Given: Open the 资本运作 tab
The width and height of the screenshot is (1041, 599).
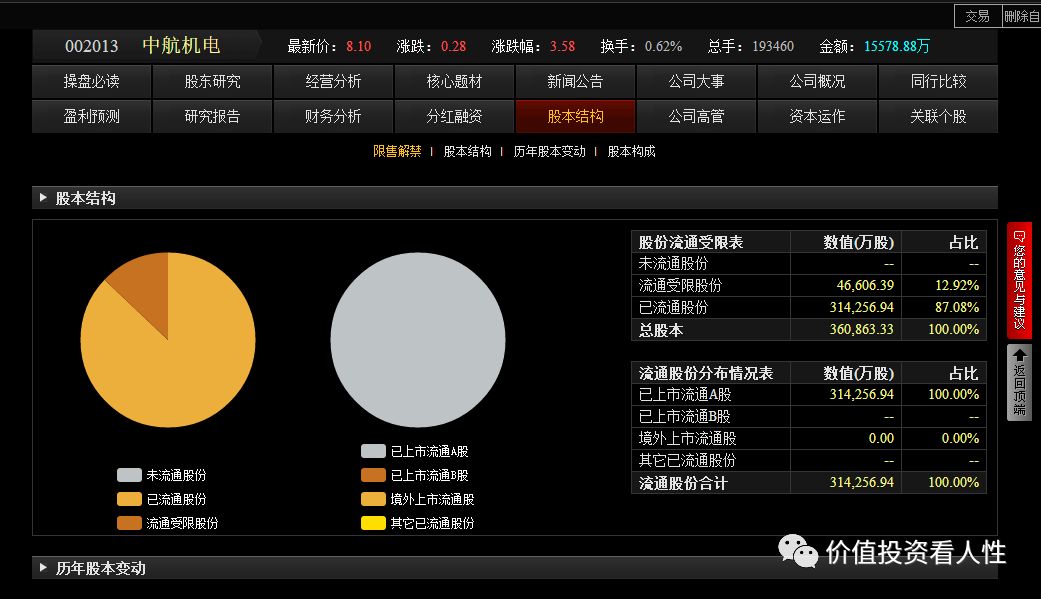Looking at the screenshot, I should [817, 116].
